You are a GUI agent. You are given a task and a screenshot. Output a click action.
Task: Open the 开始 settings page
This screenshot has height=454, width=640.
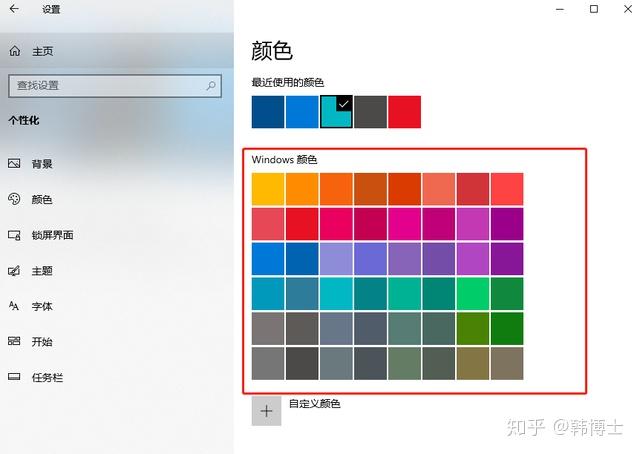(117, 341)
